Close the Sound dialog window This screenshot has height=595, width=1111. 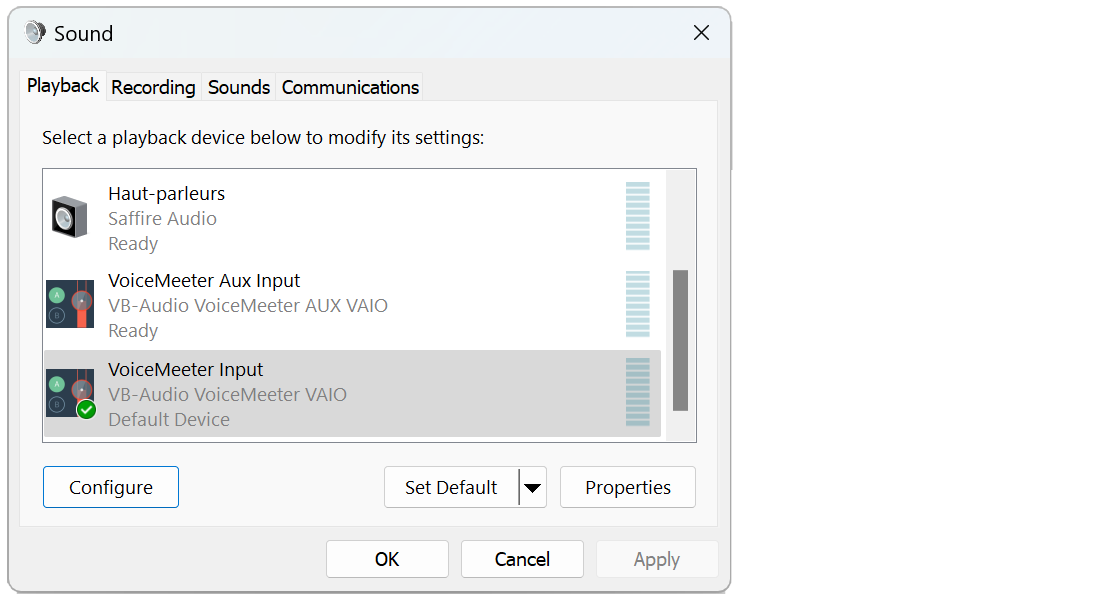coord(701,33)
